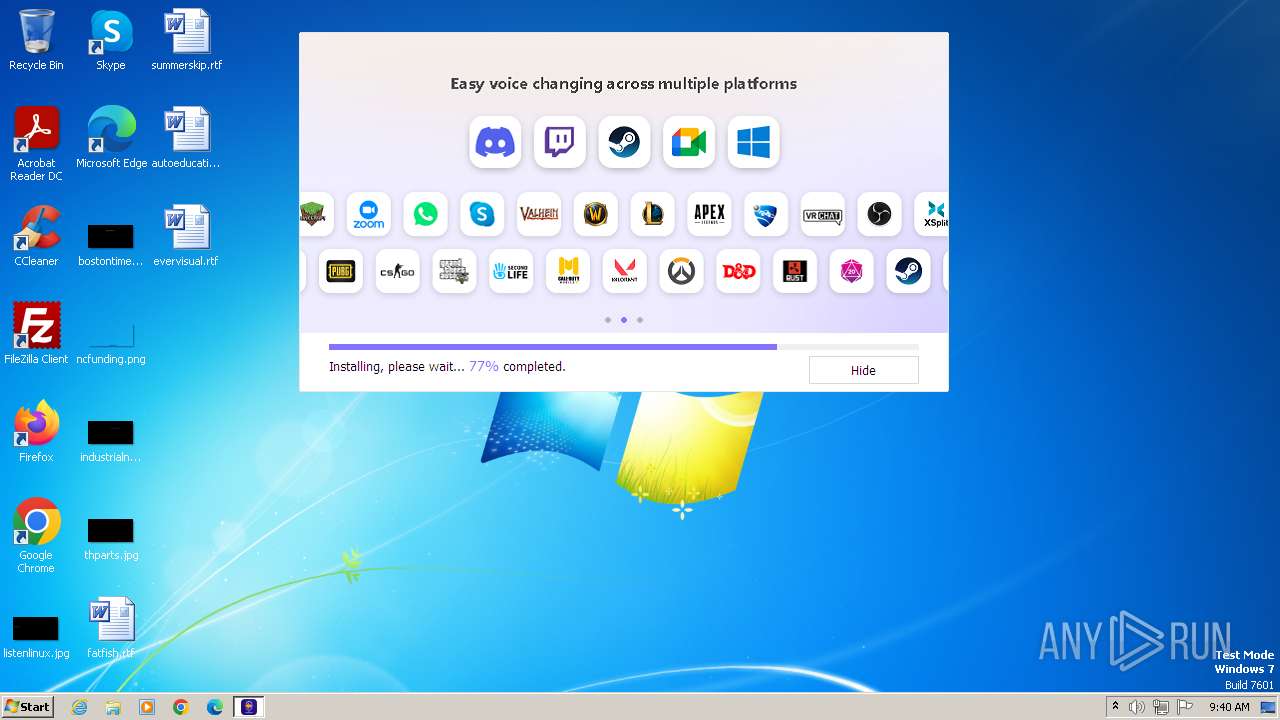Click the pink D20 dice icon
This screenshot has height=720, width=1280.
coord(852,271)
